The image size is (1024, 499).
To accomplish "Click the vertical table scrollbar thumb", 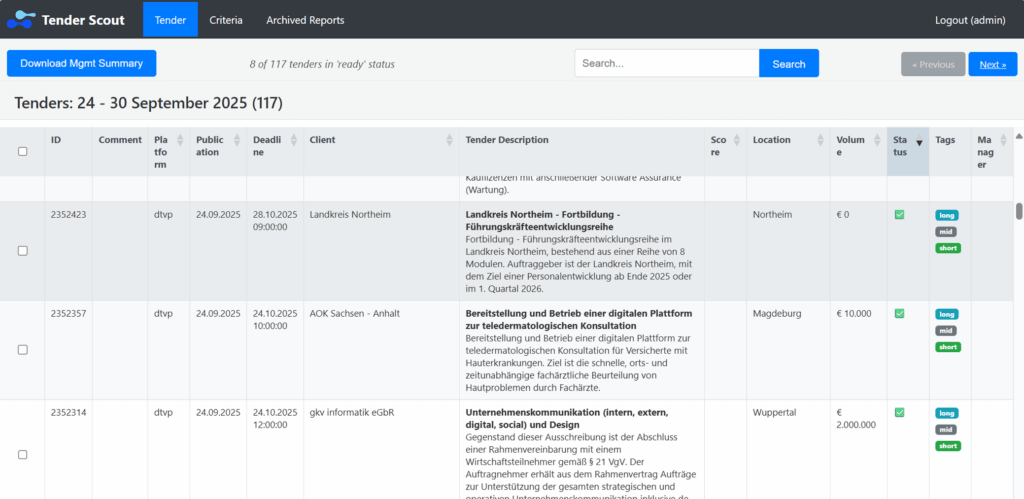I will (x=1019, y=211).
